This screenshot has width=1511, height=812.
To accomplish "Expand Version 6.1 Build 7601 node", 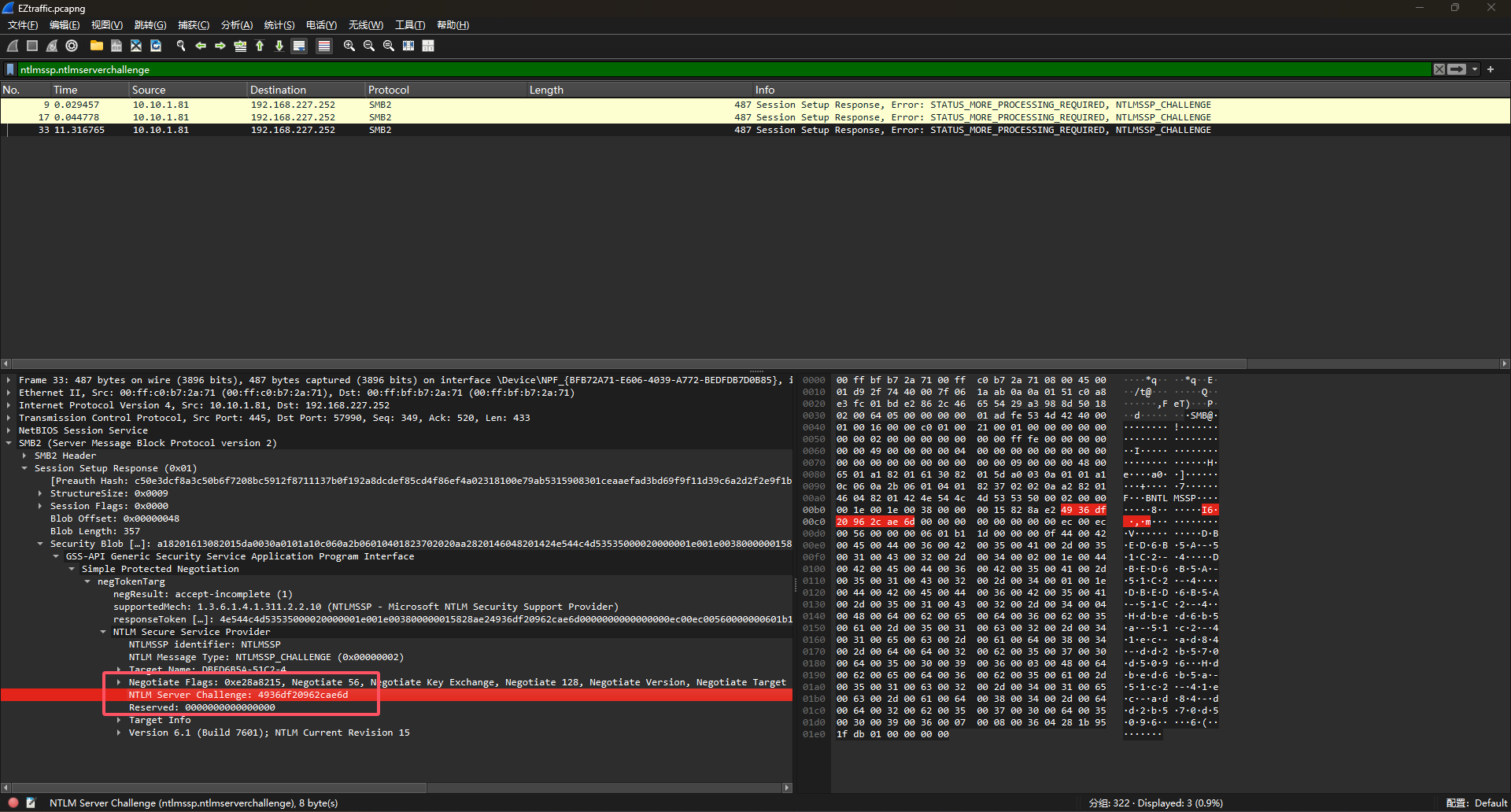I will pyautogui.click(x=119, y=733).
